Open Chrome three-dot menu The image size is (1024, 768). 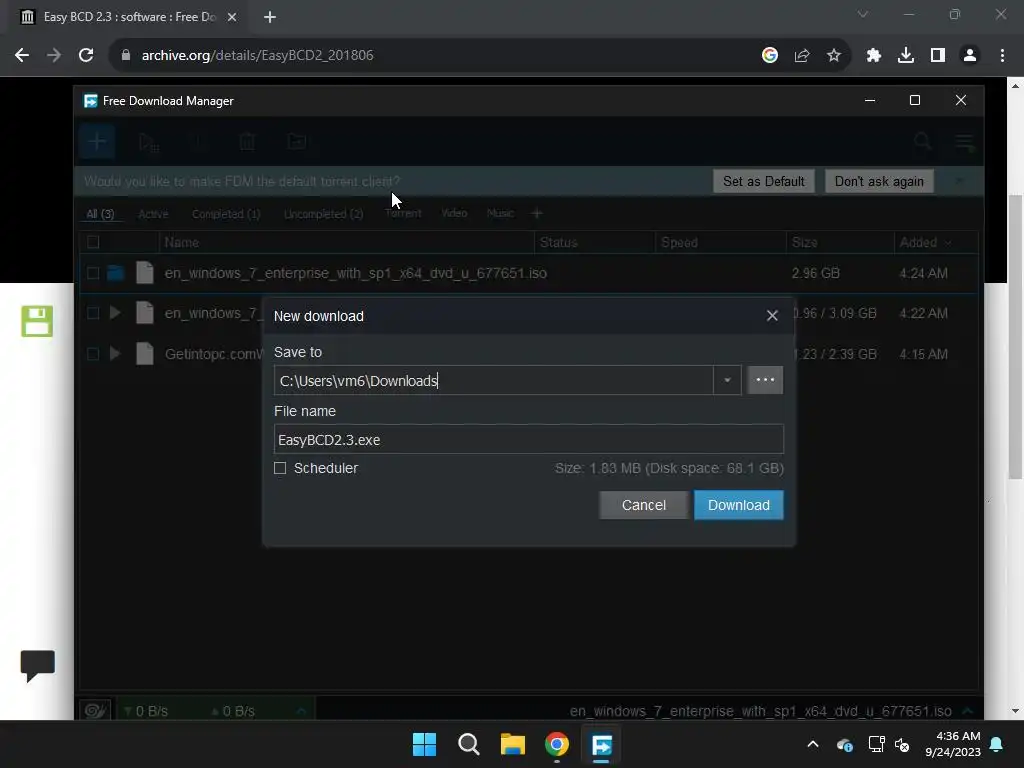(x=1002, y=56)
